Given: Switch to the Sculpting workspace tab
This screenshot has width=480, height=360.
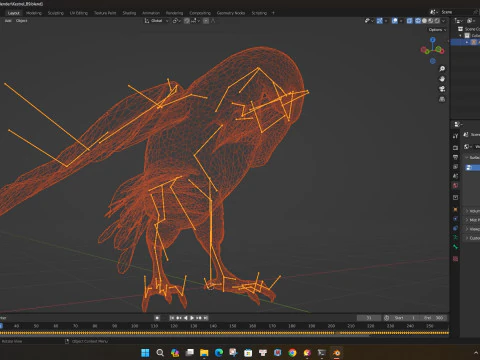Looking at the screenshot, I should [56, 13].
